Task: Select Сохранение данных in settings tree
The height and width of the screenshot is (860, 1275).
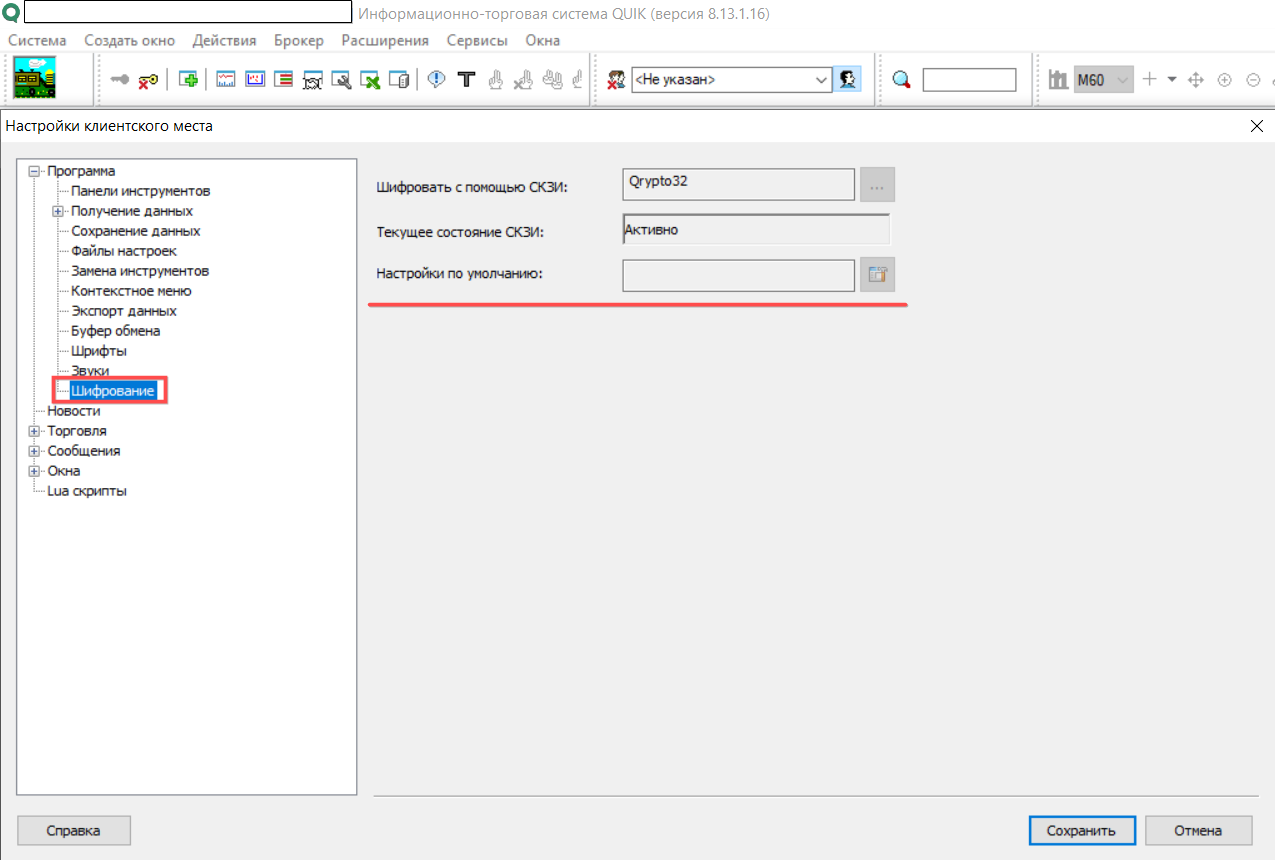Action: click(136, 231)
